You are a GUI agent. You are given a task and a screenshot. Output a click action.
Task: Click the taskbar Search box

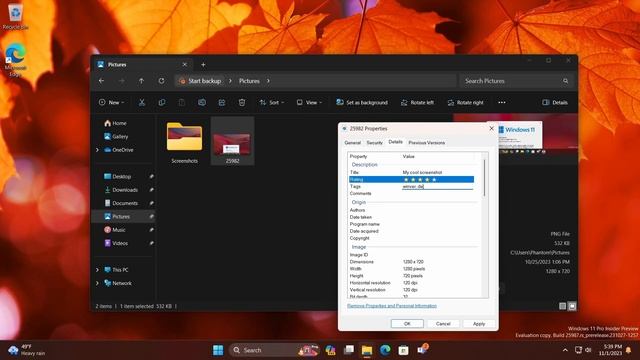pyautogui.click(x=274, y=350)
